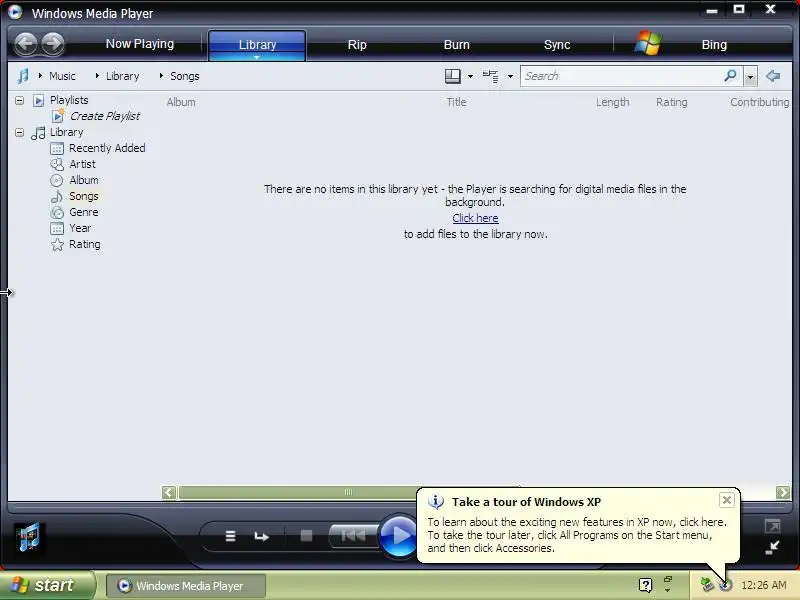
Task: Click the View Options icon
Action: coord(491,76)
